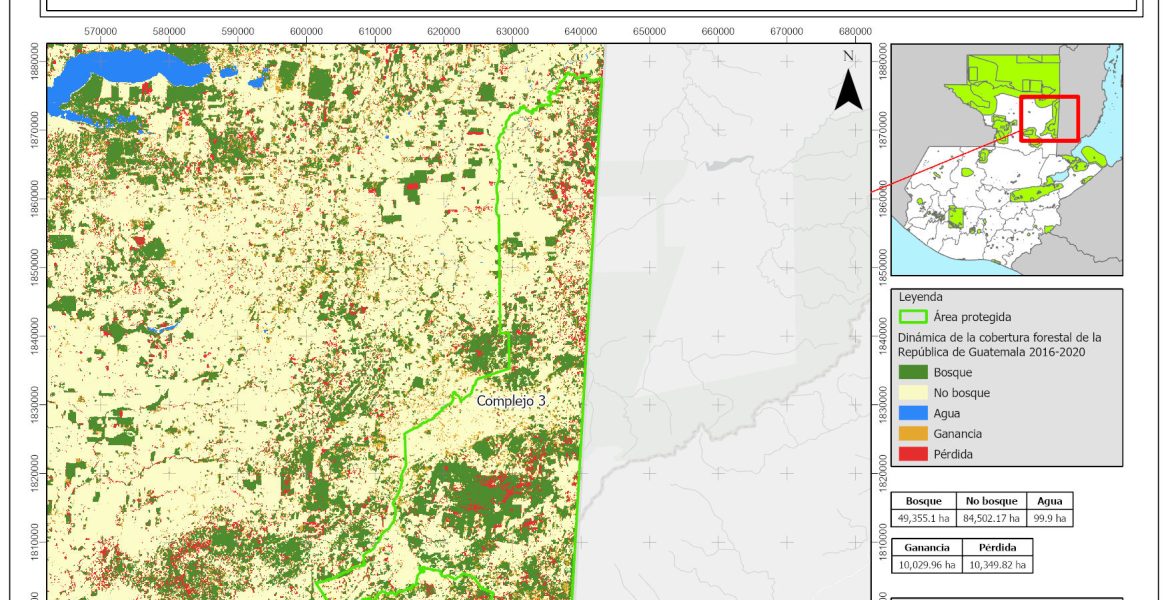Screen dimensions: 1170x600
Task: Select the No bosque table header
Action: 991,501
